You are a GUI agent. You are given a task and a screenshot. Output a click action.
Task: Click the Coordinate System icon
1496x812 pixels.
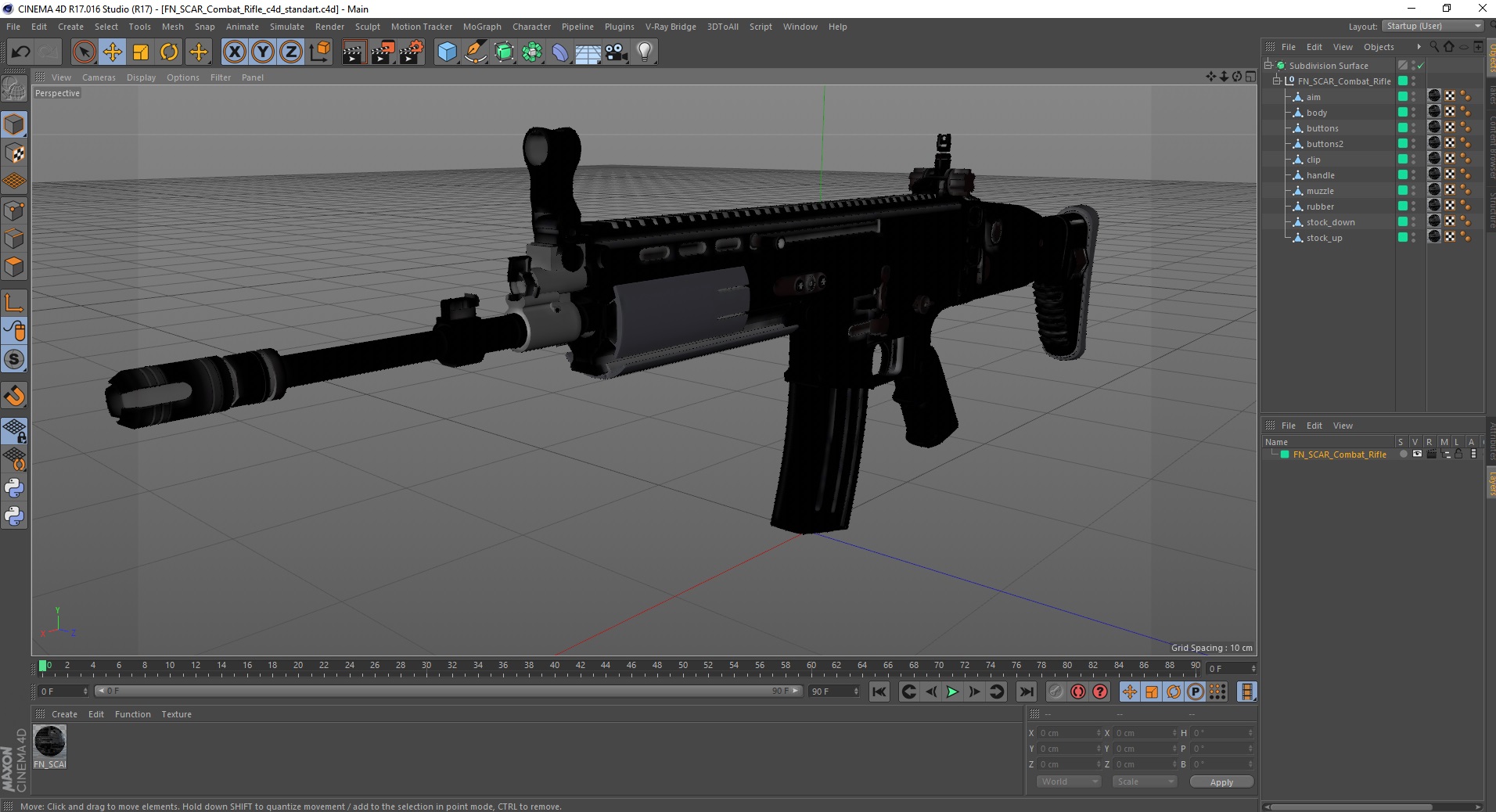pos(319,52)
